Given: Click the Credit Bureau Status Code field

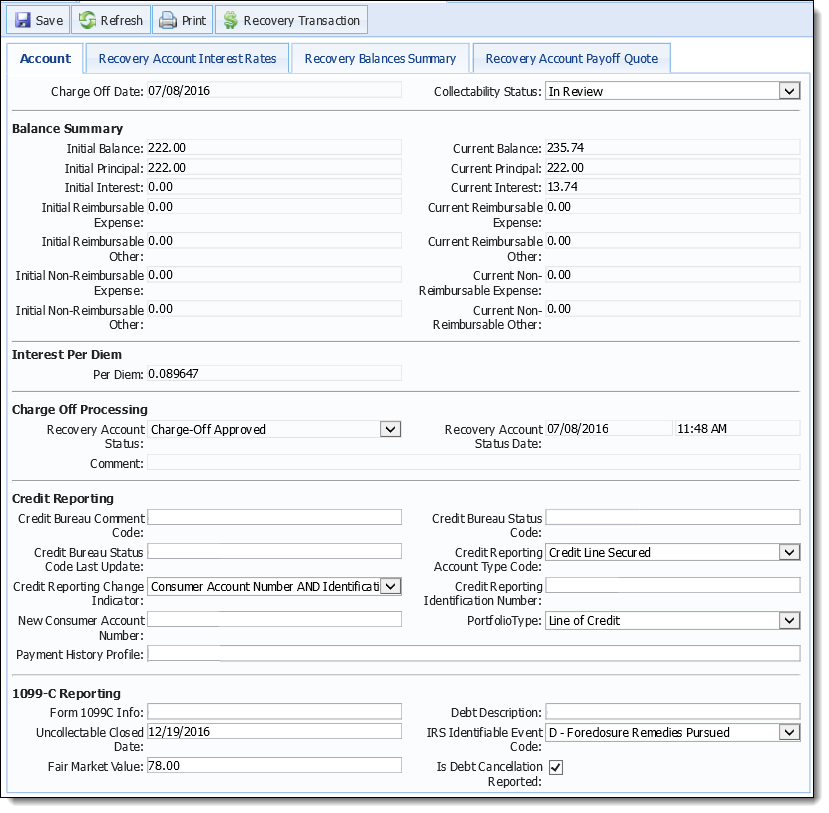Looking at the screenshot, I should (673, 517).
